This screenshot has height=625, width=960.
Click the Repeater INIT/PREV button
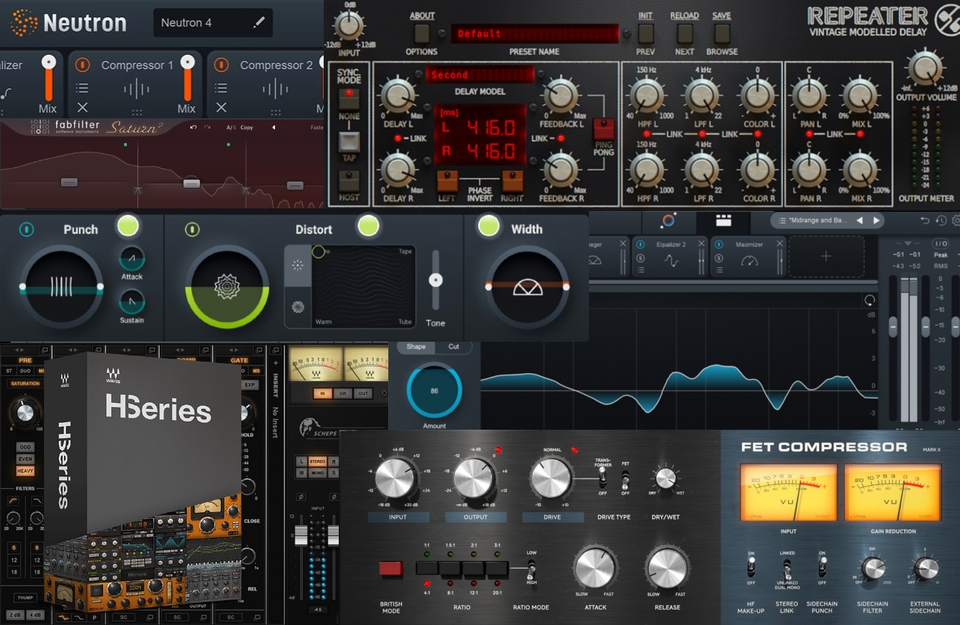click(646, 33)
